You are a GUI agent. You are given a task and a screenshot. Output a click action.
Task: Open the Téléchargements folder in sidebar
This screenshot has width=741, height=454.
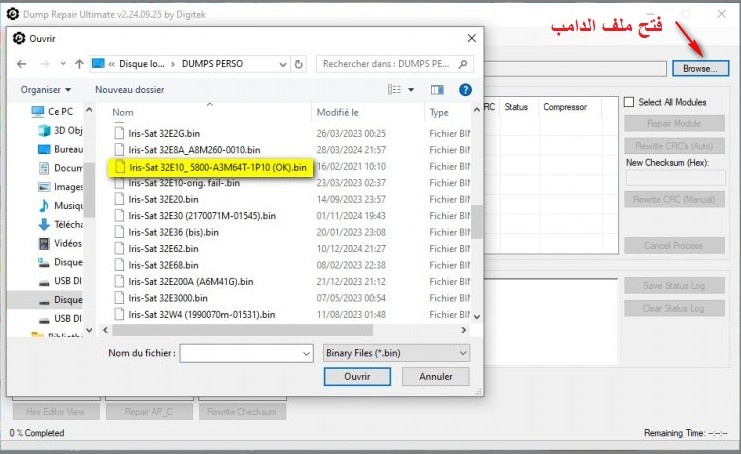(x=60, y=224)
